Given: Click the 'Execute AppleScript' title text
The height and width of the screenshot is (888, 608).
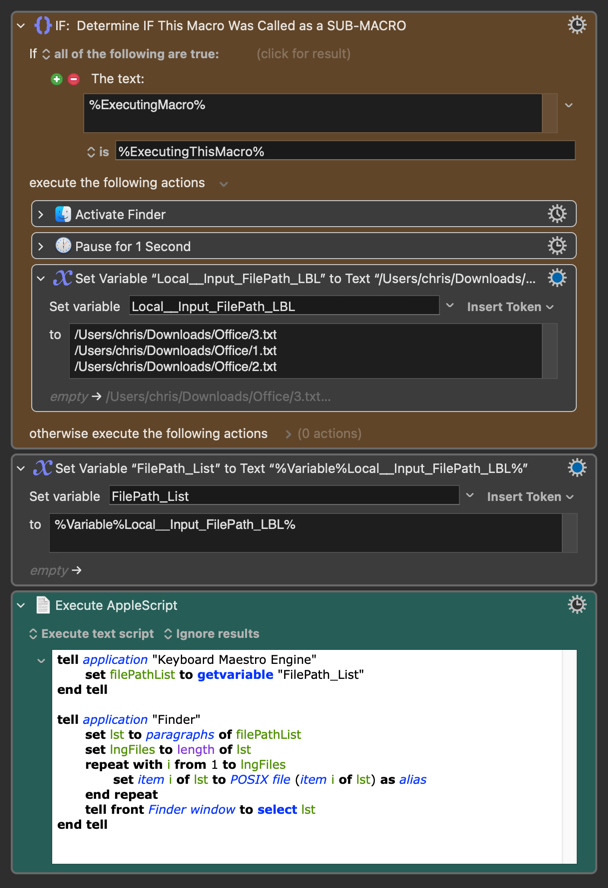Looking at the screenshot, I should click(x=116, y=605).
